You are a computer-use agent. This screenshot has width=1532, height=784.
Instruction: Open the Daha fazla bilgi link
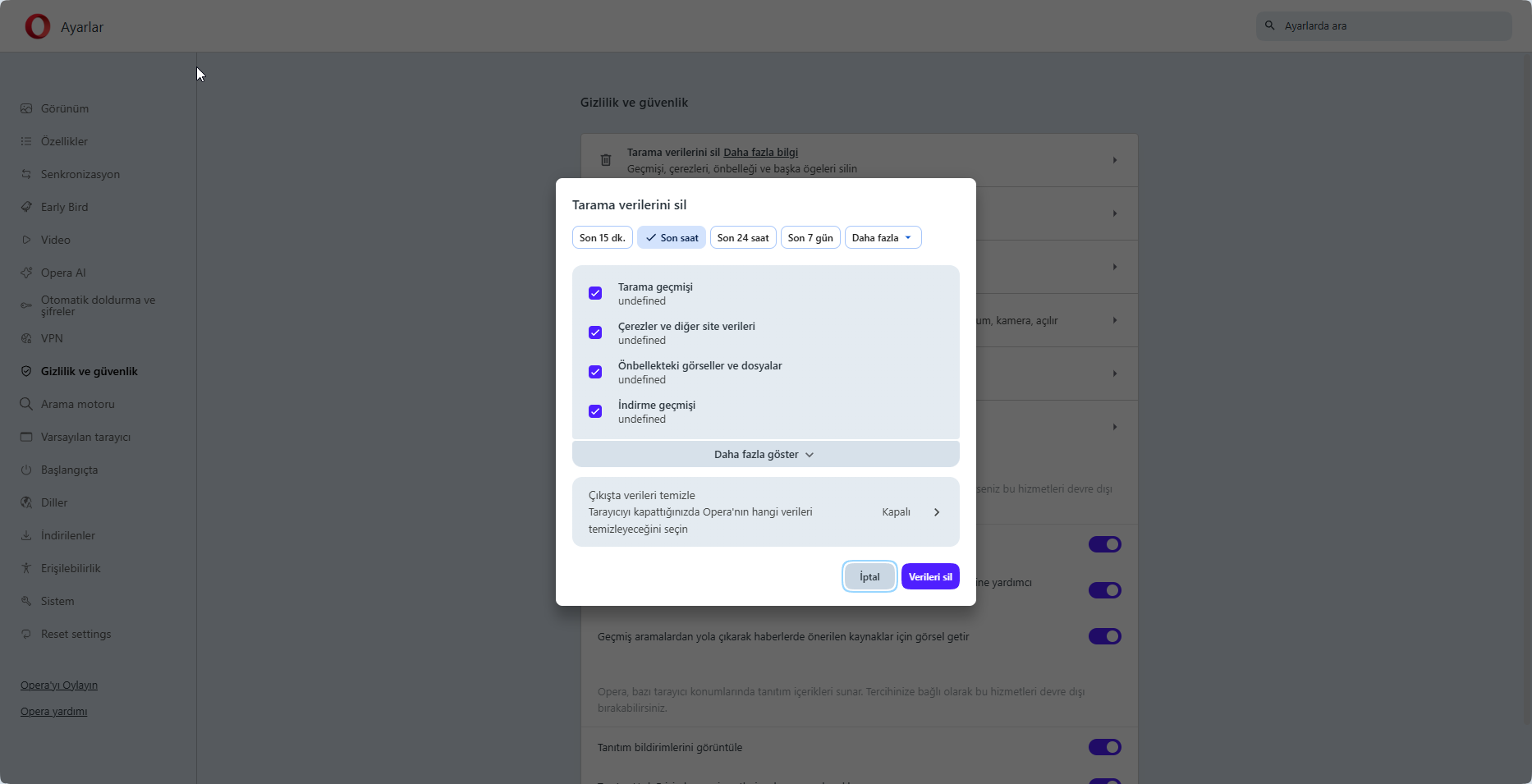[760, 152]
